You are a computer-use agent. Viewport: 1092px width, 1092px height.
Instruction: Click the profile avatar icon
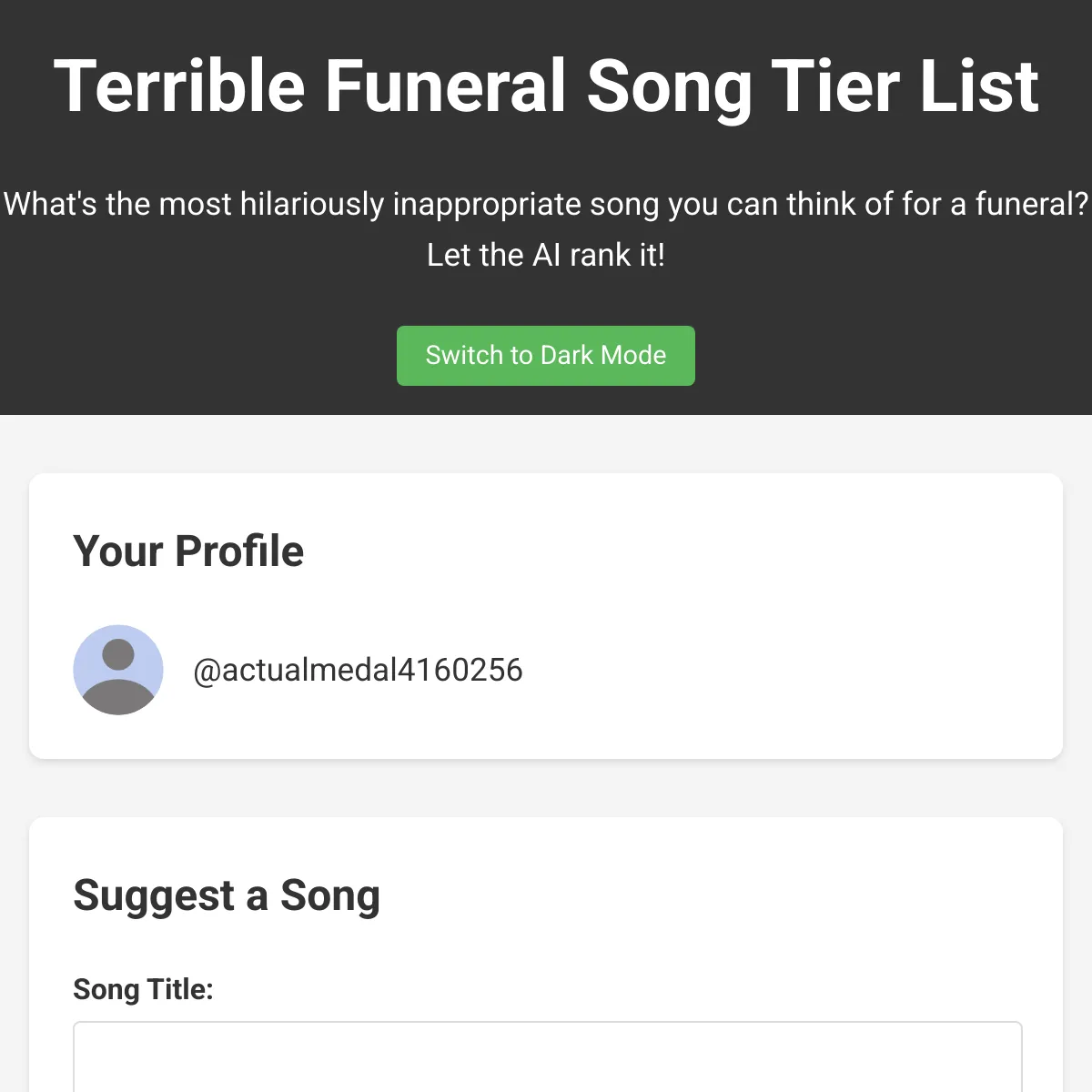click(x=118, y=670)
